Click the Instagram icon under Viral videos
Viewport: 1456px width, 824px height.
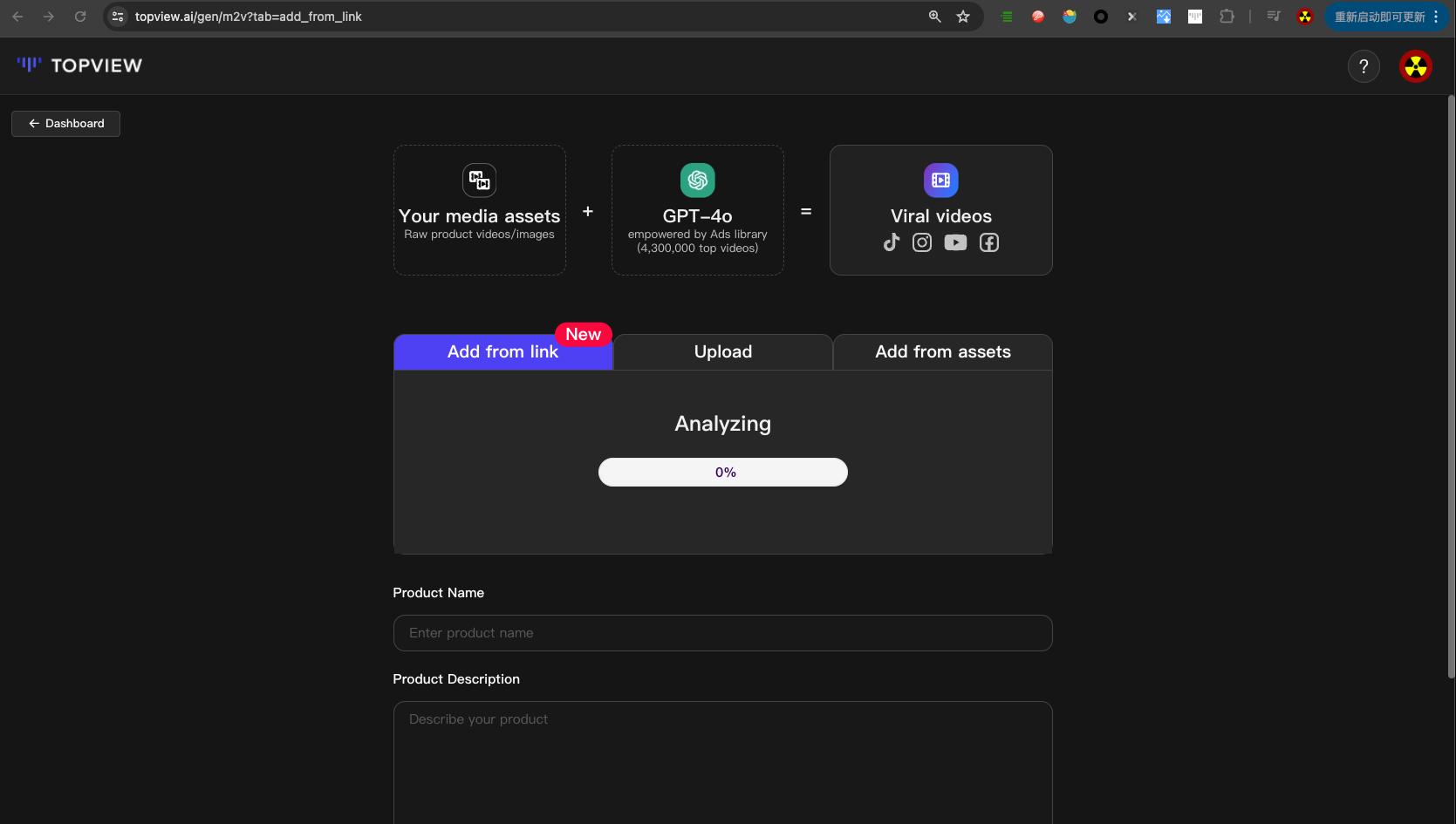pos(922,242)
